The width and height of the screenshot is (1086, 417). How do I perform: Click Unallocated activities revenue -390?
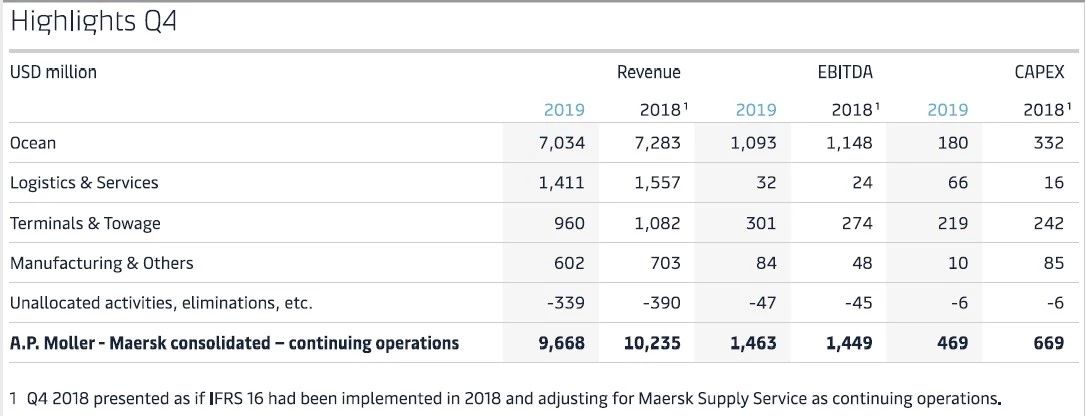pos(661,303)
